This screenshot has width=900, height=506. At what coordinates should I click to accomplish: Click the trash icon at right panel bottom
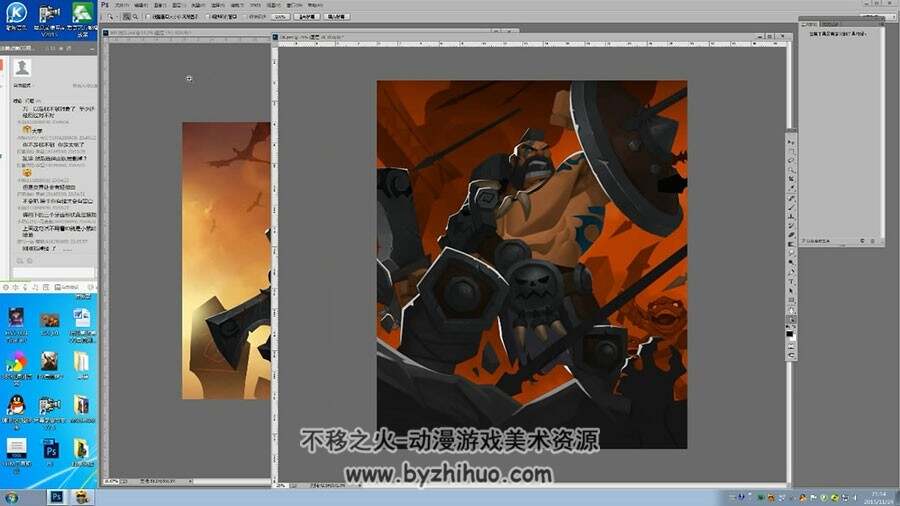point(873,241)
